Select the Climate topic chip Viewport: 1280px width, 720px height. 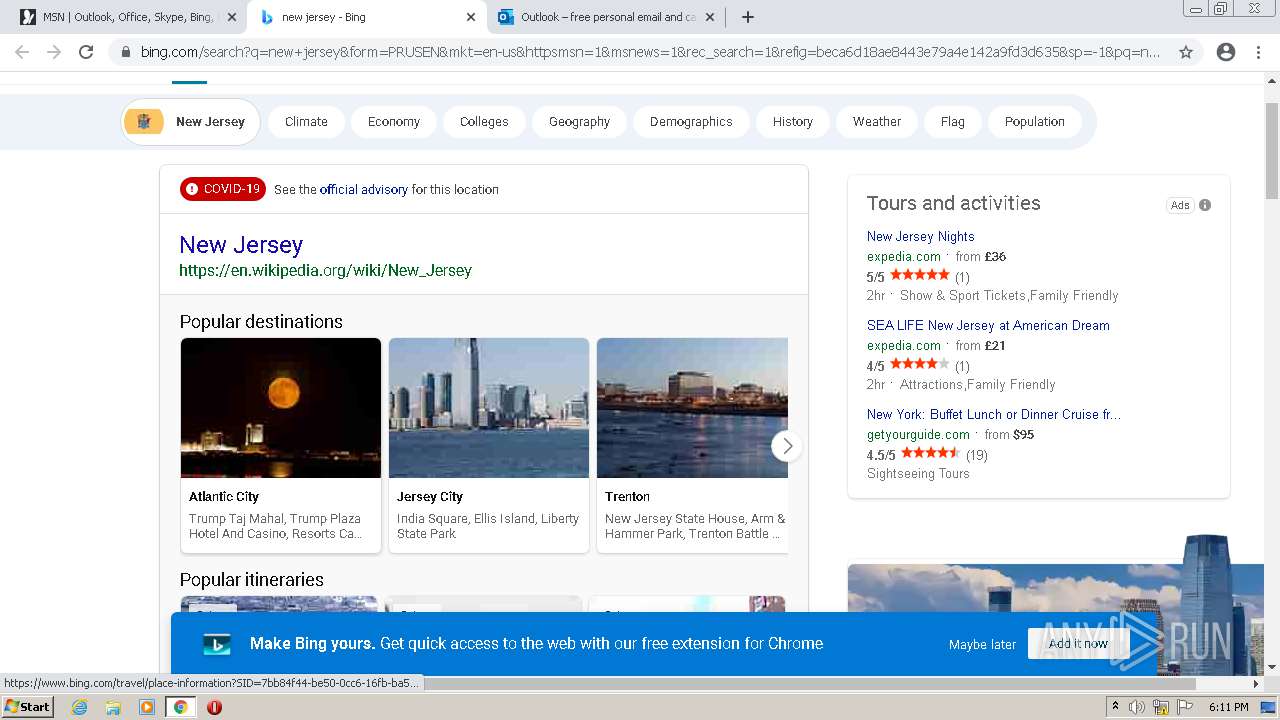[x=306, y=122]
